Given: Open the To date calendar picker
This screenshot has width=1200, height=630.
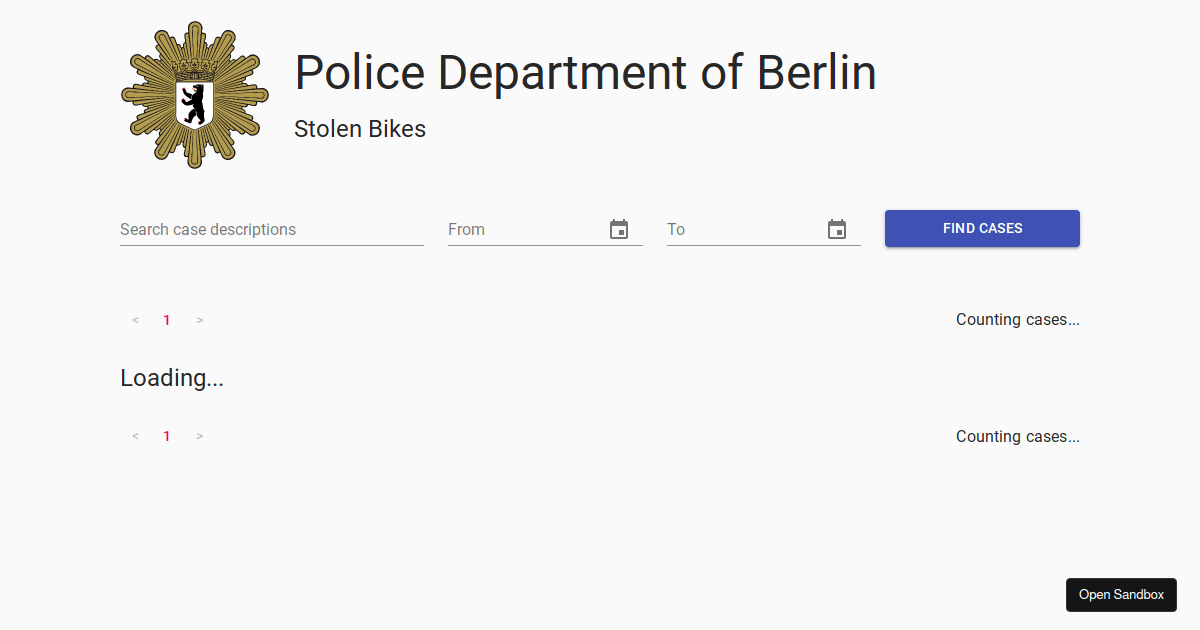Looking at the screenshot, I should point(837,230).
